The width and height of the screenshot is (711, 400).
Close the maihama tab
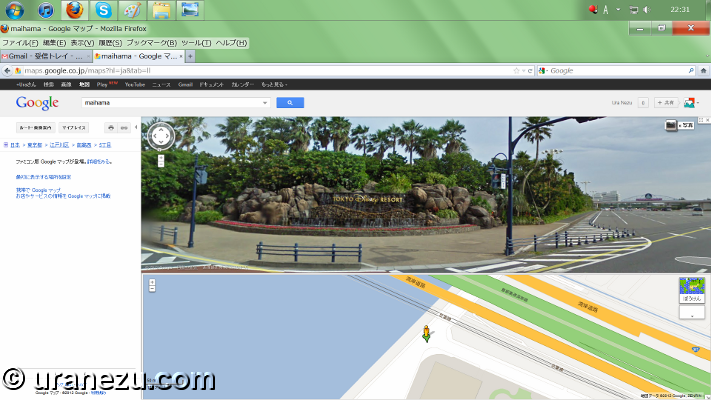[x=181, y=56]
